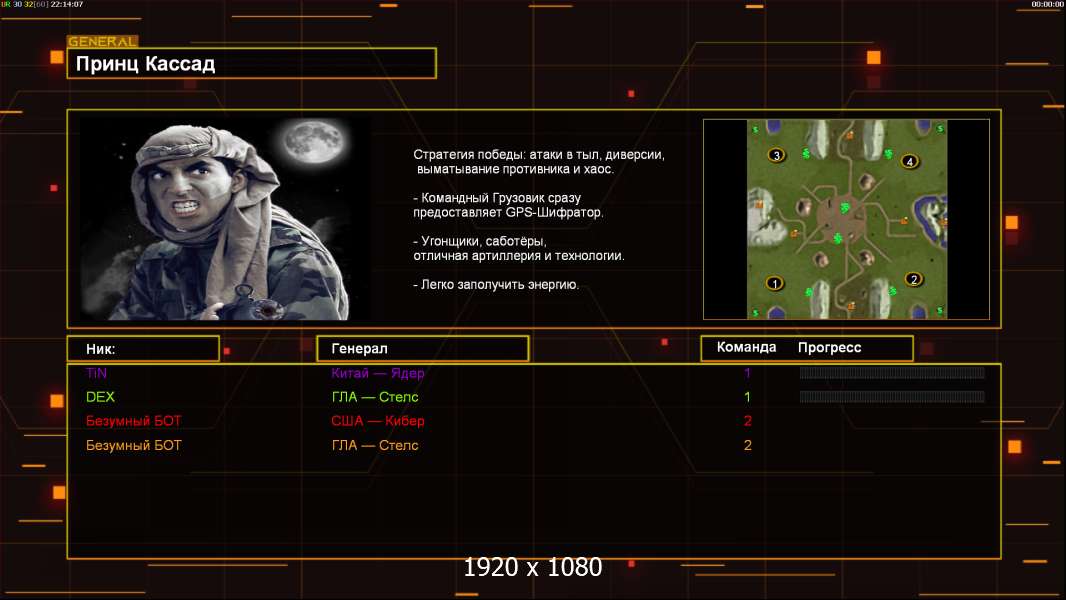Select start position 2 on map
The height and width of the screenshot is (600, 1066).
pyautogui.click(x=914, y=279)
